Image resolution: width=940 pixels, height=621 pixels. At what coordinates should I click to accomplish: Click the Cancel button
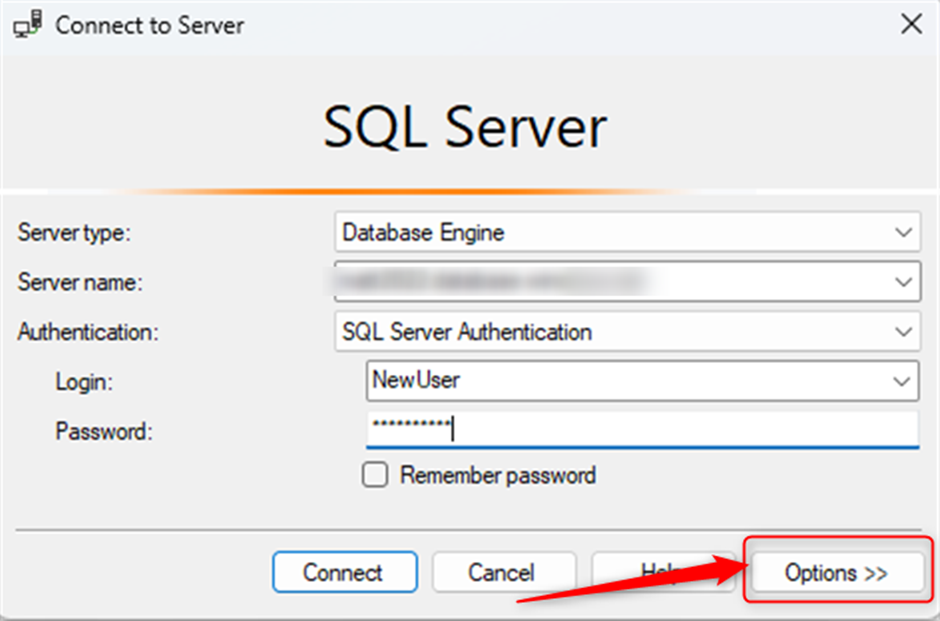[x=504, y=572]
